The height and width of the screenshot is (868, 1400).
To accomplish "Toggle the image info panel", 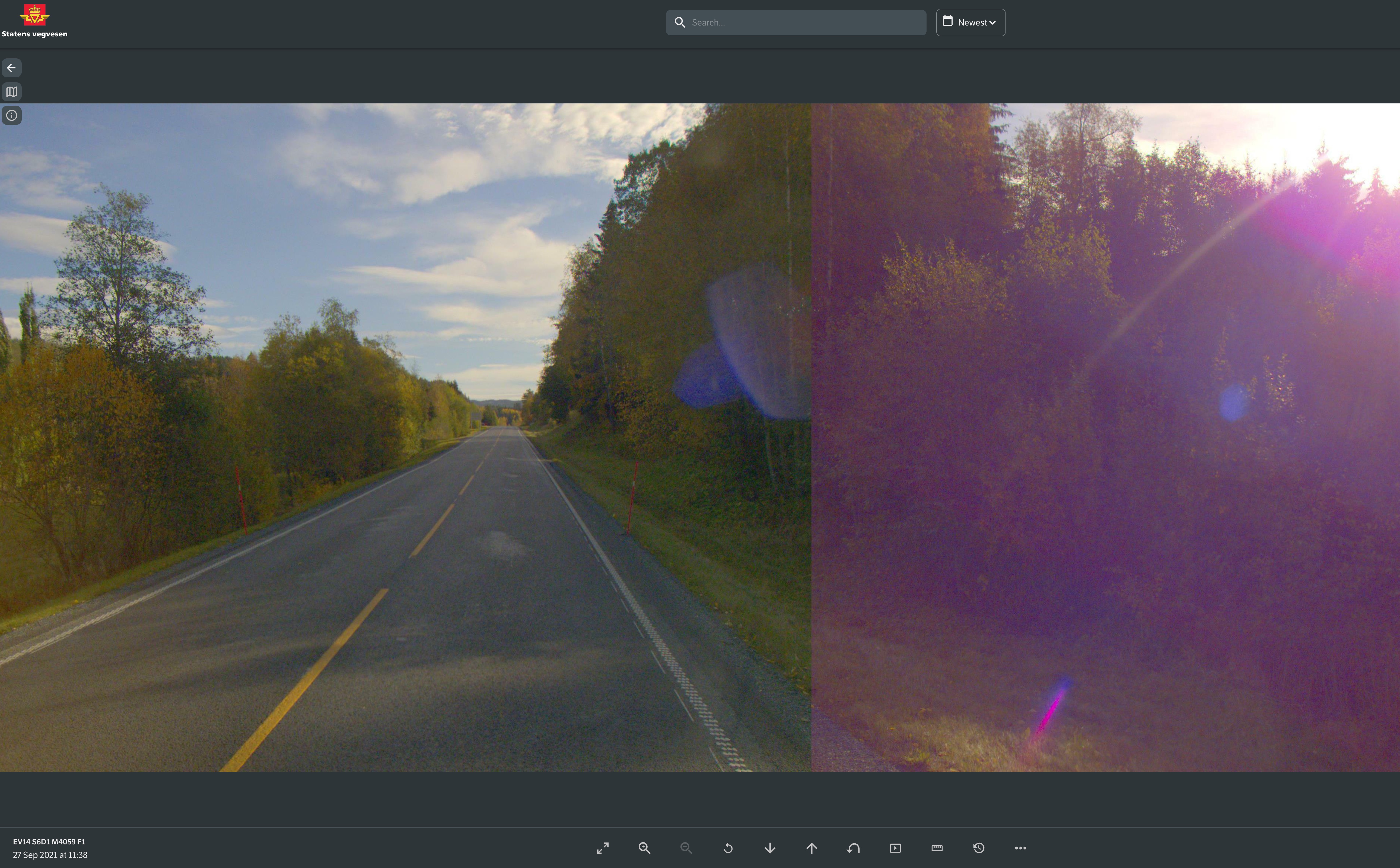I will [11, 115].
